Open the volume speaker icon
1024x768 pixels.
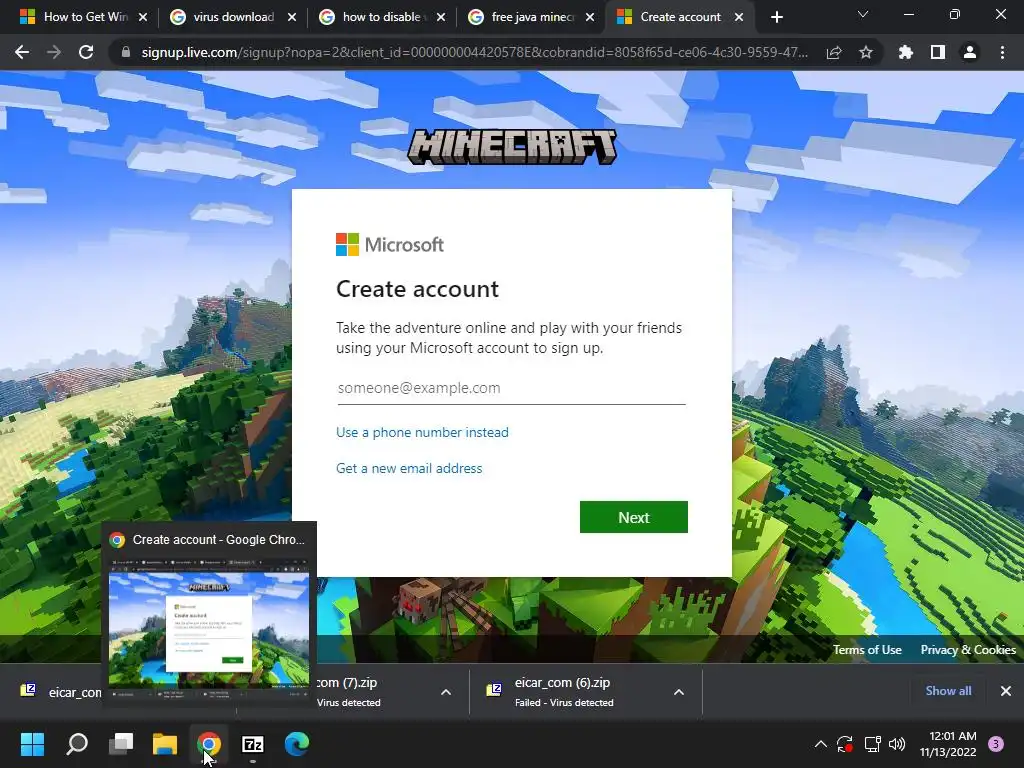pos(897,743)
